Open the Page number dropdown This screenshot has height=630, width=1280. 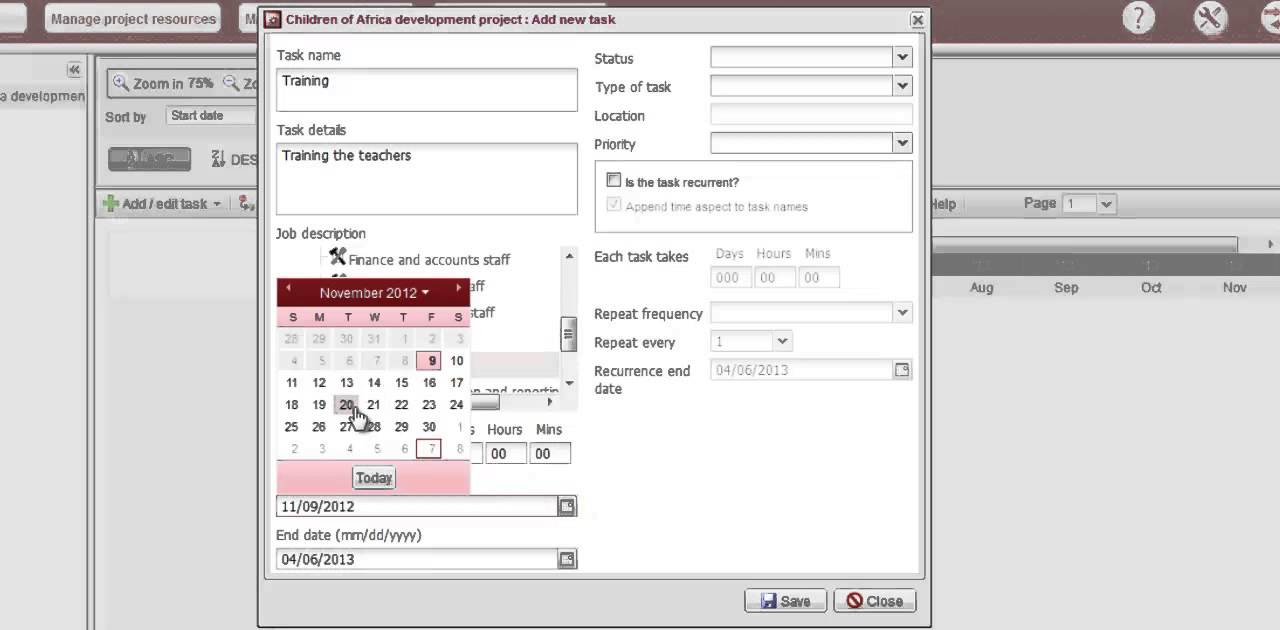tap(1105, 204)
